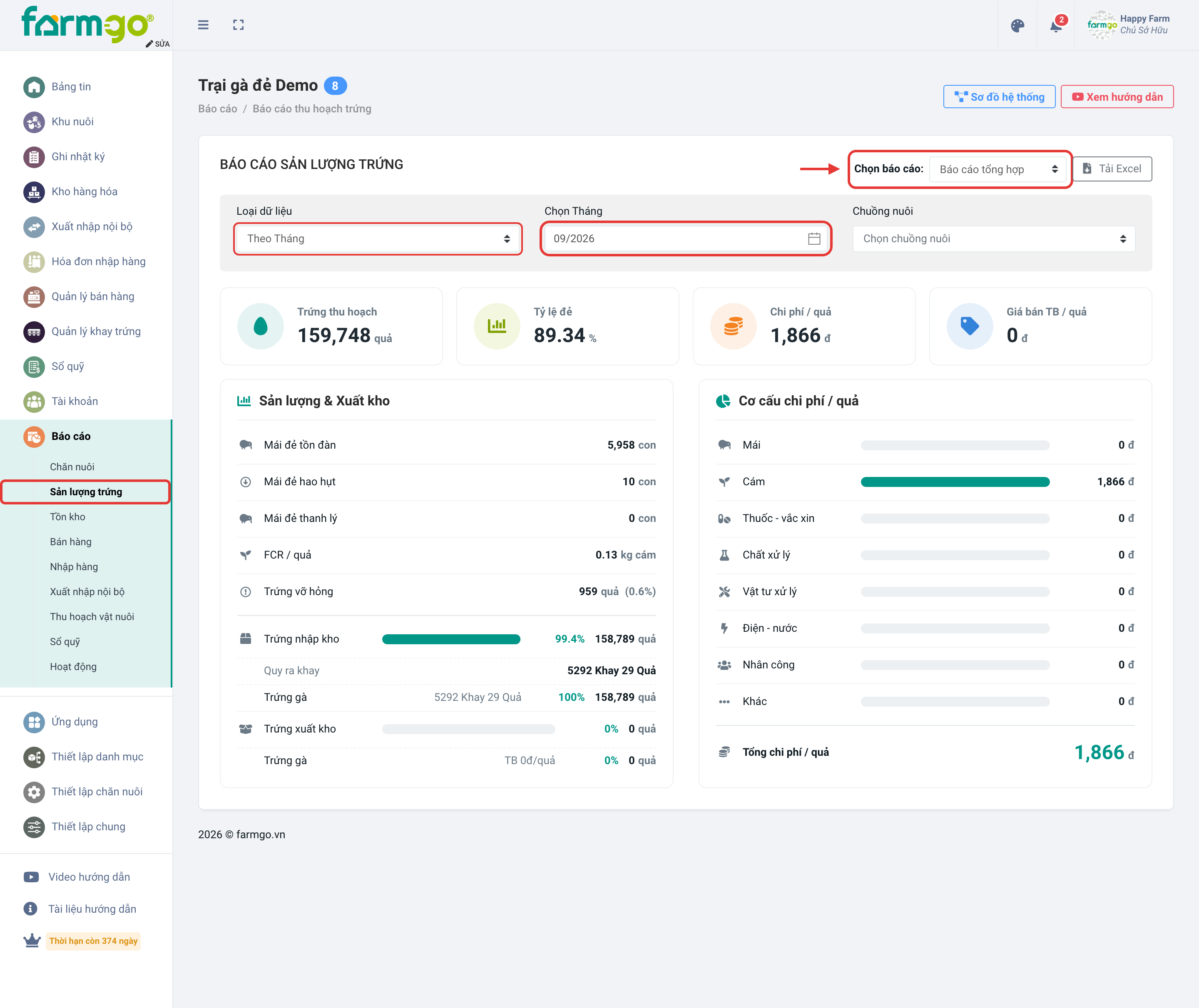Open Hóa đơn nhập hàng icon
The height and width of the screenshot is (1008, 1199).
tap(34, 262)
